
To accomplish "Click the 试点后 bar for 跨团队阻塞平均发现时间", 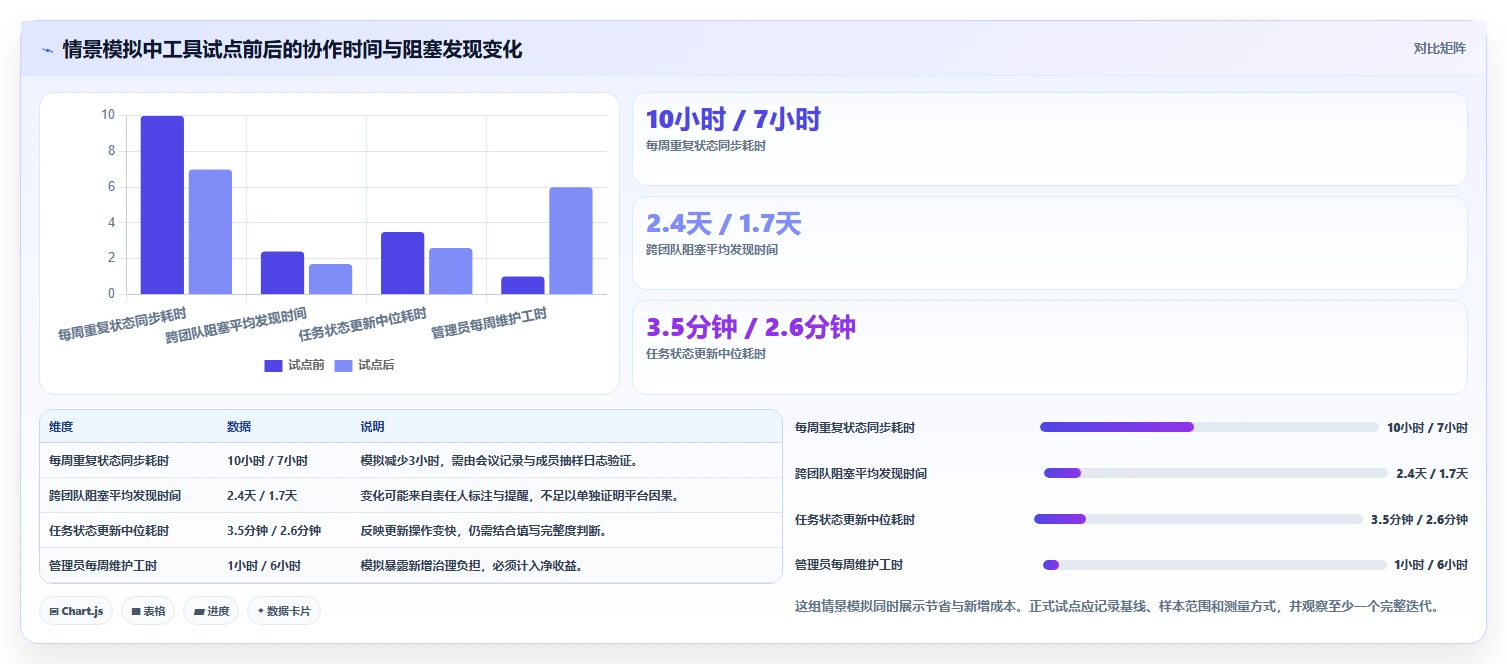I will coord(330,279).
